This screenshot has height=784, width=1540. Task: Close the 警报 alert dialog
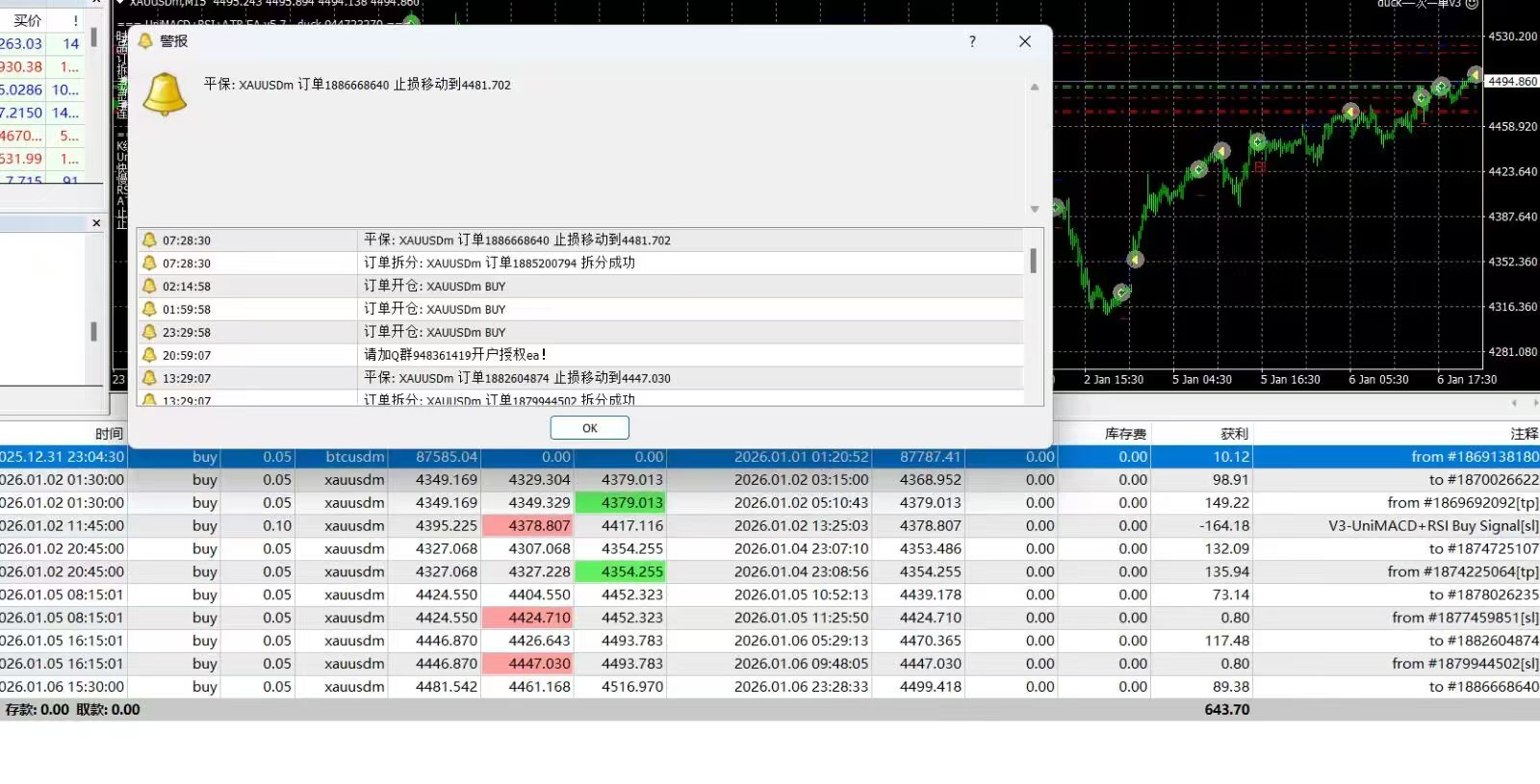pos(1025,41)
